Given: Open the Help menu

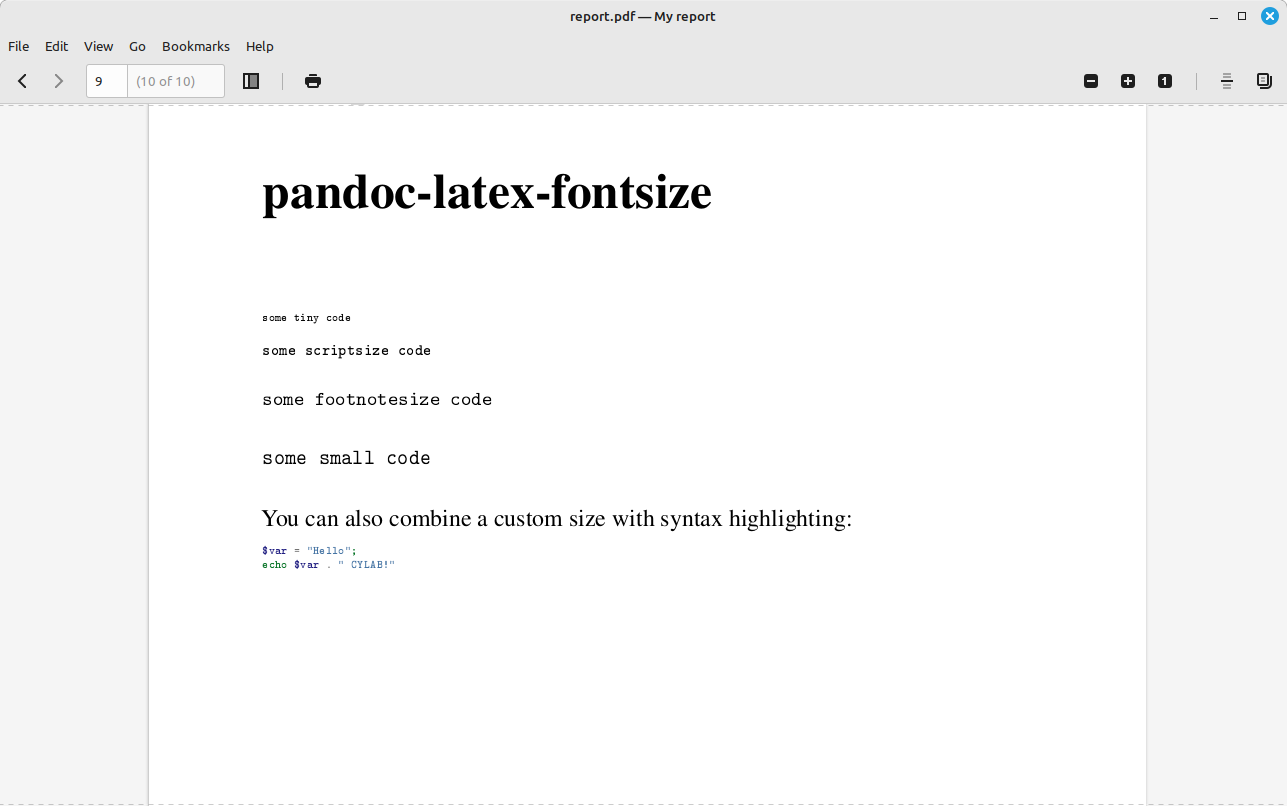Looking at the screenshot, I should [x=260, y=46].
